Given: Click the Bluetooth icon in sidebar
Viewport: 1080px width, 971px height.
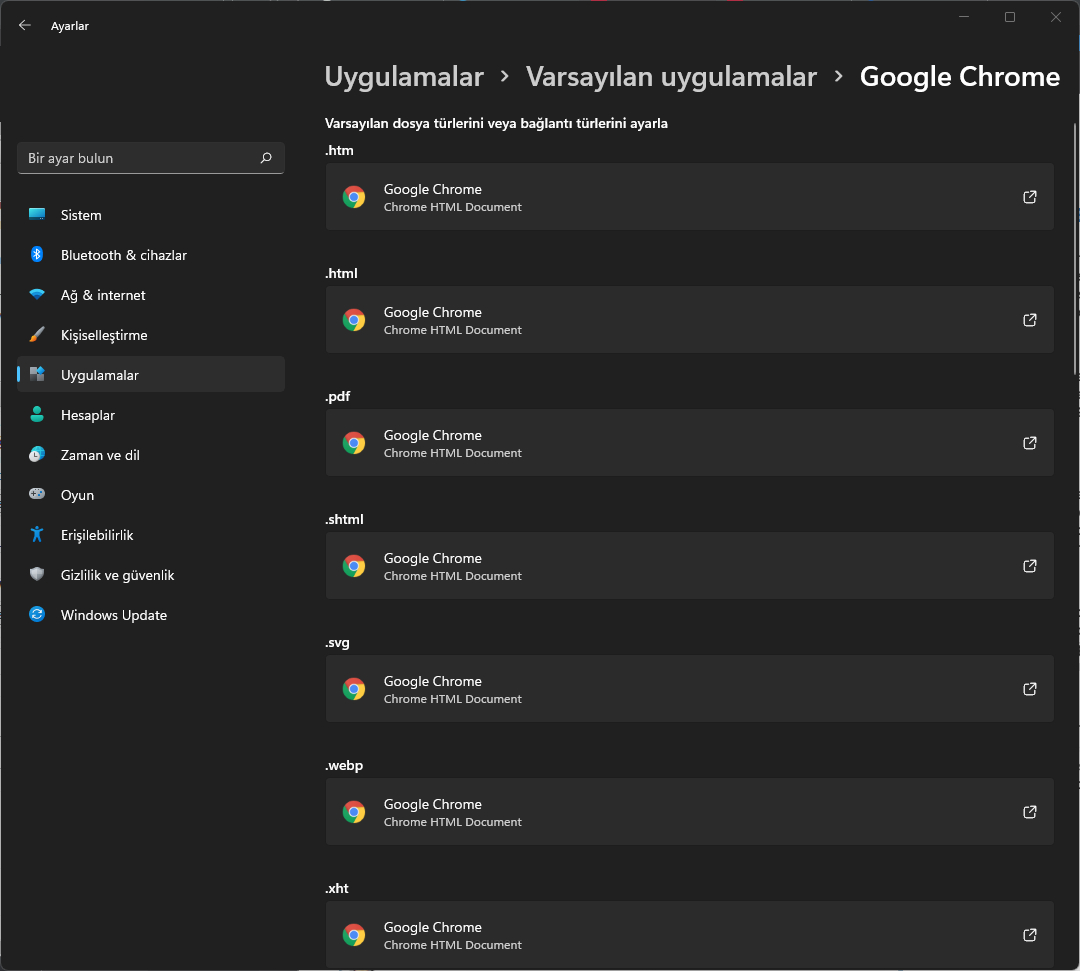Looking at the screenshot, I should (37, 255).
